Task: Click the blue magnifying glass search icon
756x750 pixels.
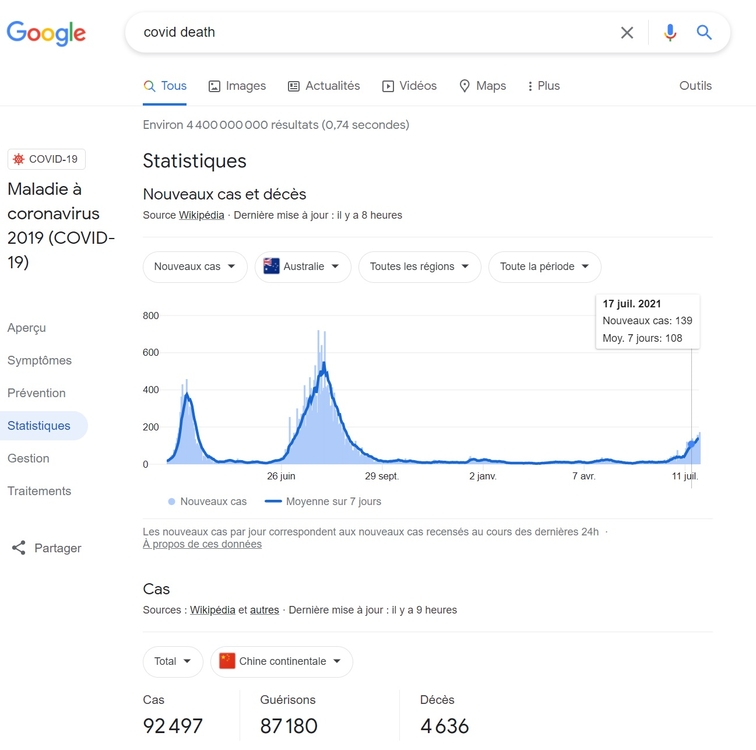Action: (704, 32)
